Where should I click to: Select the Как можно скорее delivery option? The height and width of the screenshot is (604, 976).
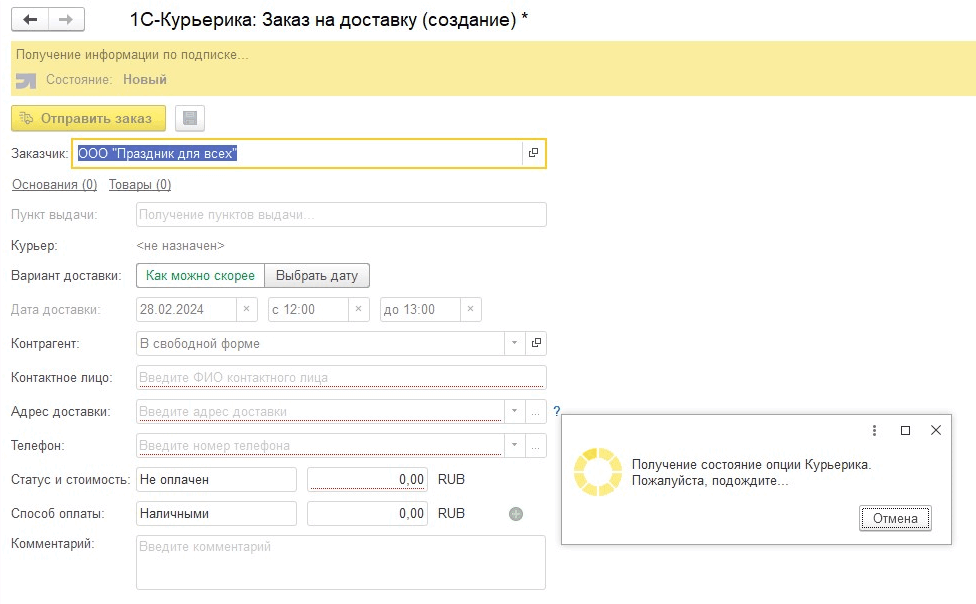[x=200, y=276]
